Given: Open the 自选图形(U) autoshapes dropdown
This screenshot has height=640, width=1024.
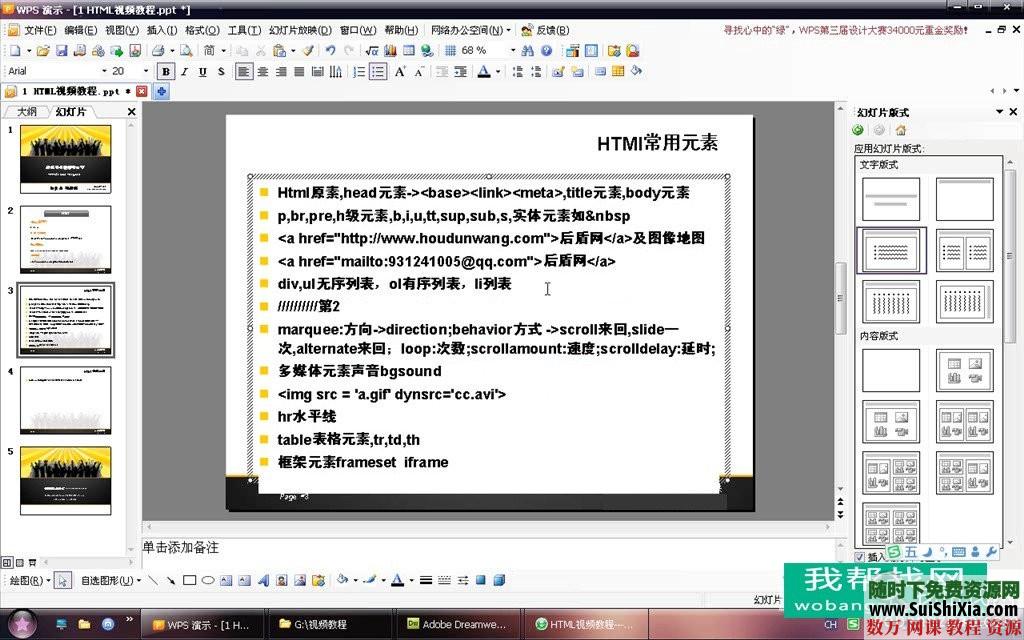Looking at the screenshot, I should point(110,580).
